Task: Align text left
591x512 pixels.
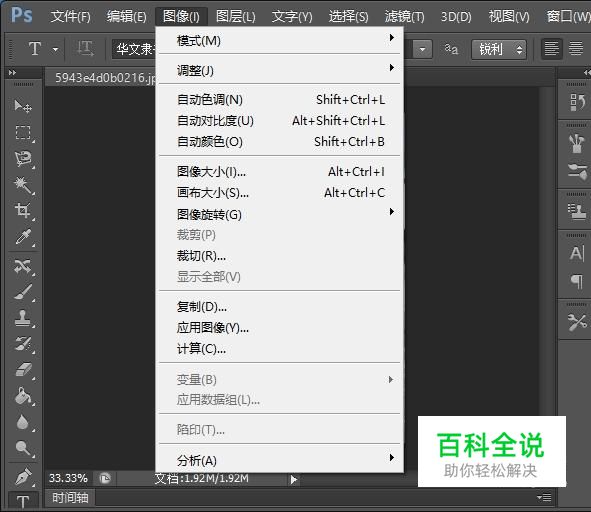Action: pos(551,49)
